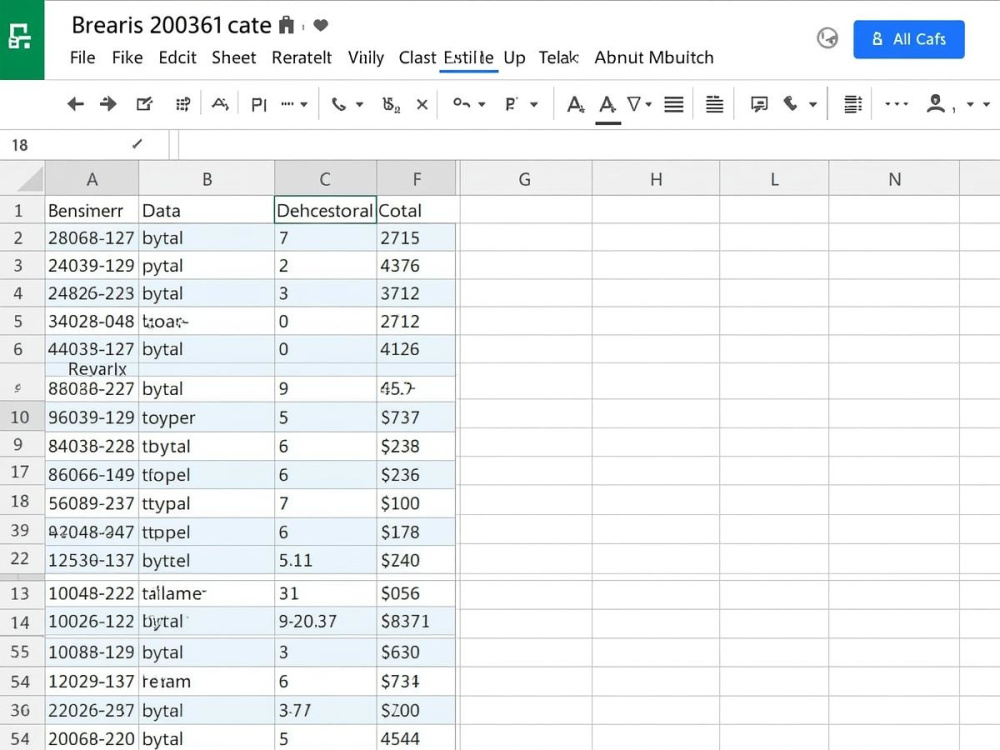Image resolution: width=1000 pixels, height=750 pixels.
Task: Click the person account toolbar icon
Action: (x=936, y=103)
